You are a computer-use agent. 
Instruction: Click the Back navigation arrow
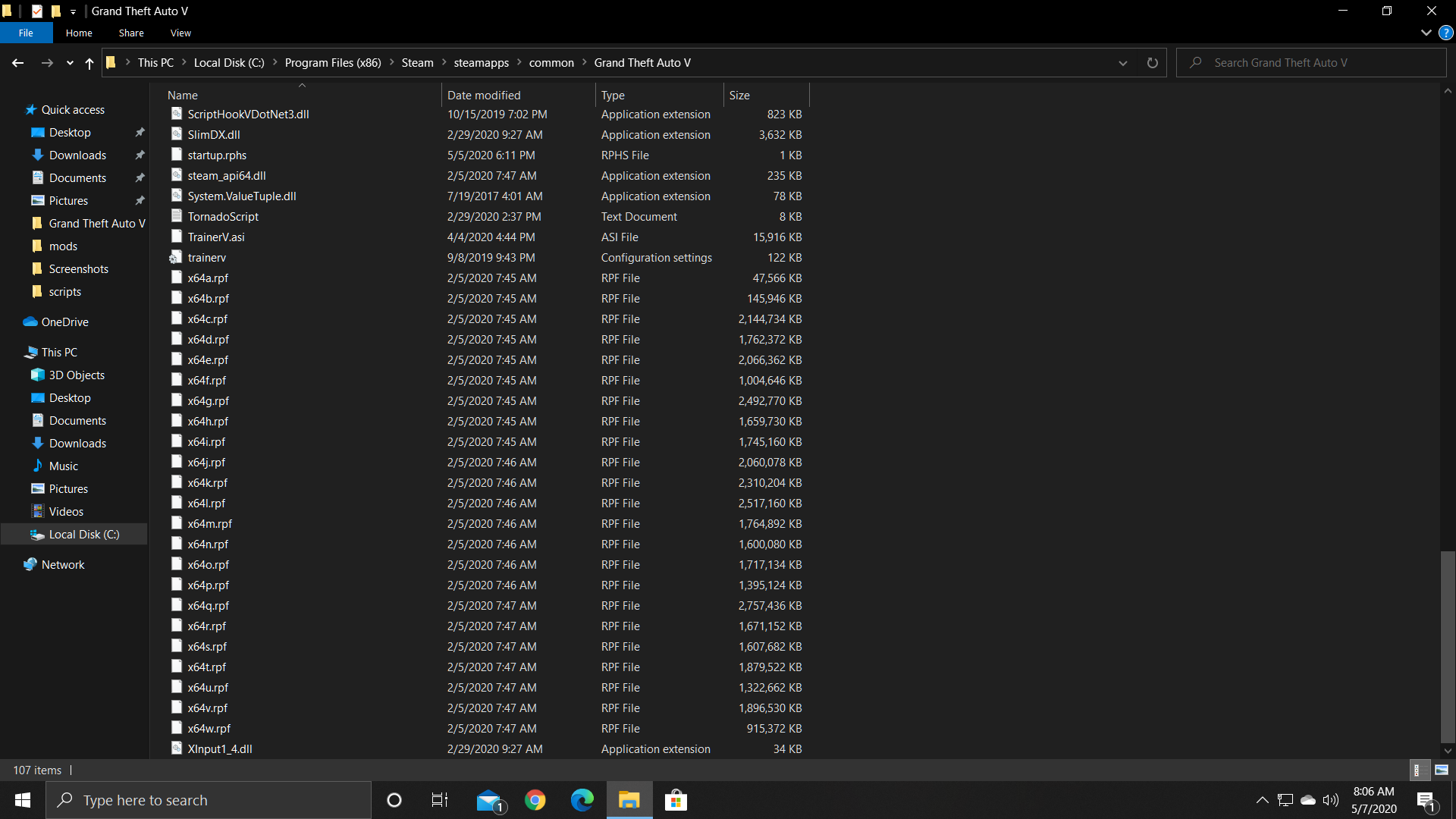(x=17, y=63)
